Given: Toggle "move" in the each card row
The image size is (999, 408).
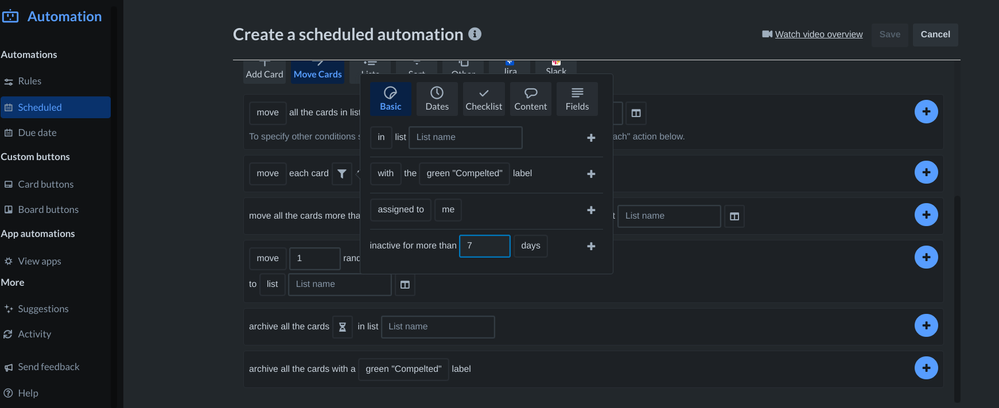Looking at the screenshot, I should click(x=268, y=173).
